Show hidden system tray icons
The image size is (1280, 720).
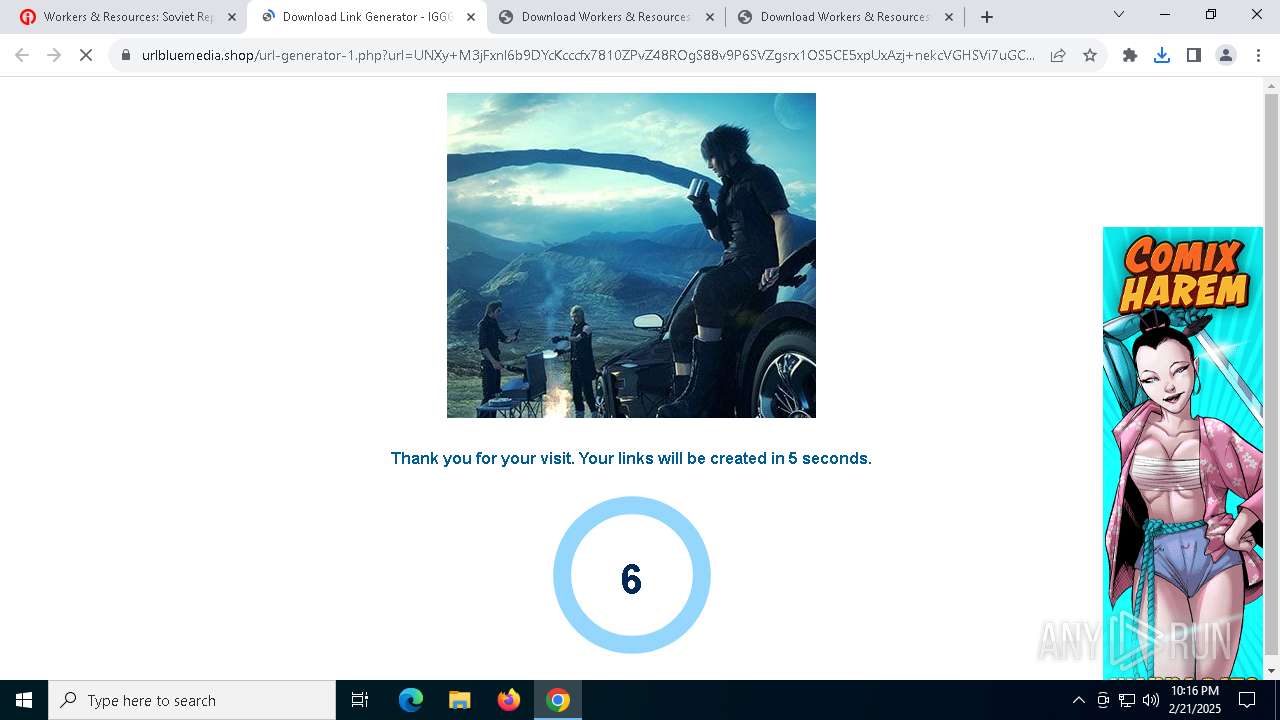pyautogui.click(x=1078, y=700)
